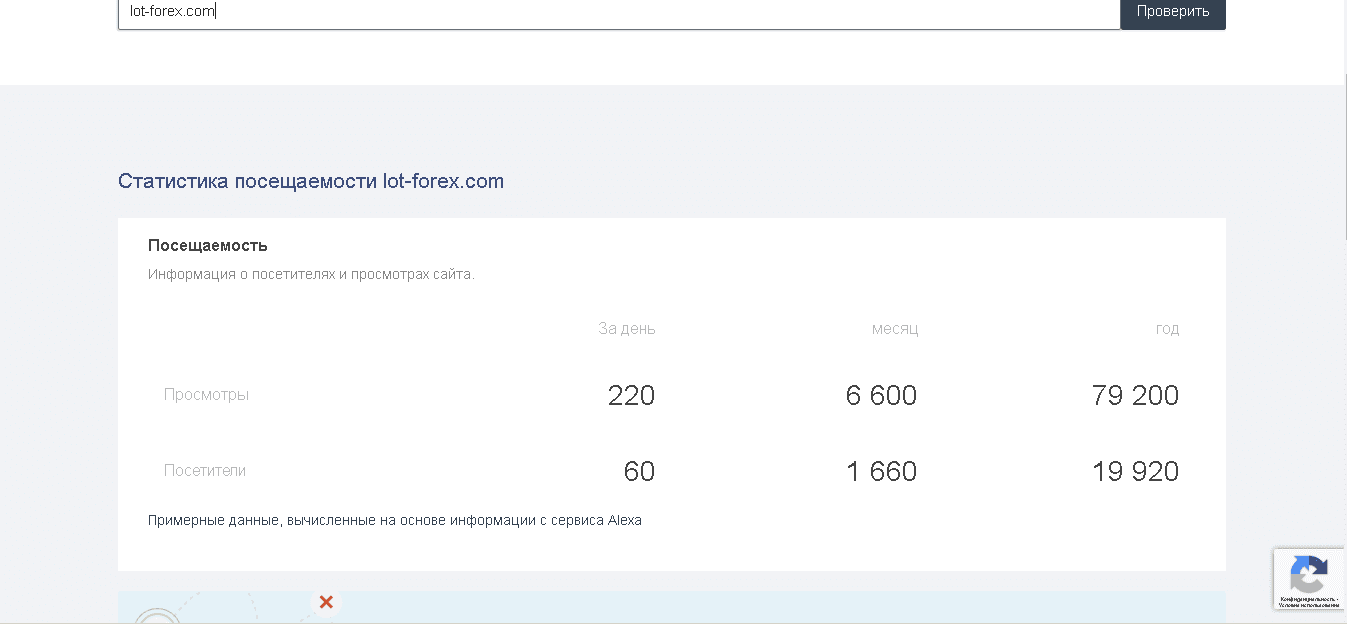Click the За день column header
Screen dimensions: 1347x624
[627, 329]
